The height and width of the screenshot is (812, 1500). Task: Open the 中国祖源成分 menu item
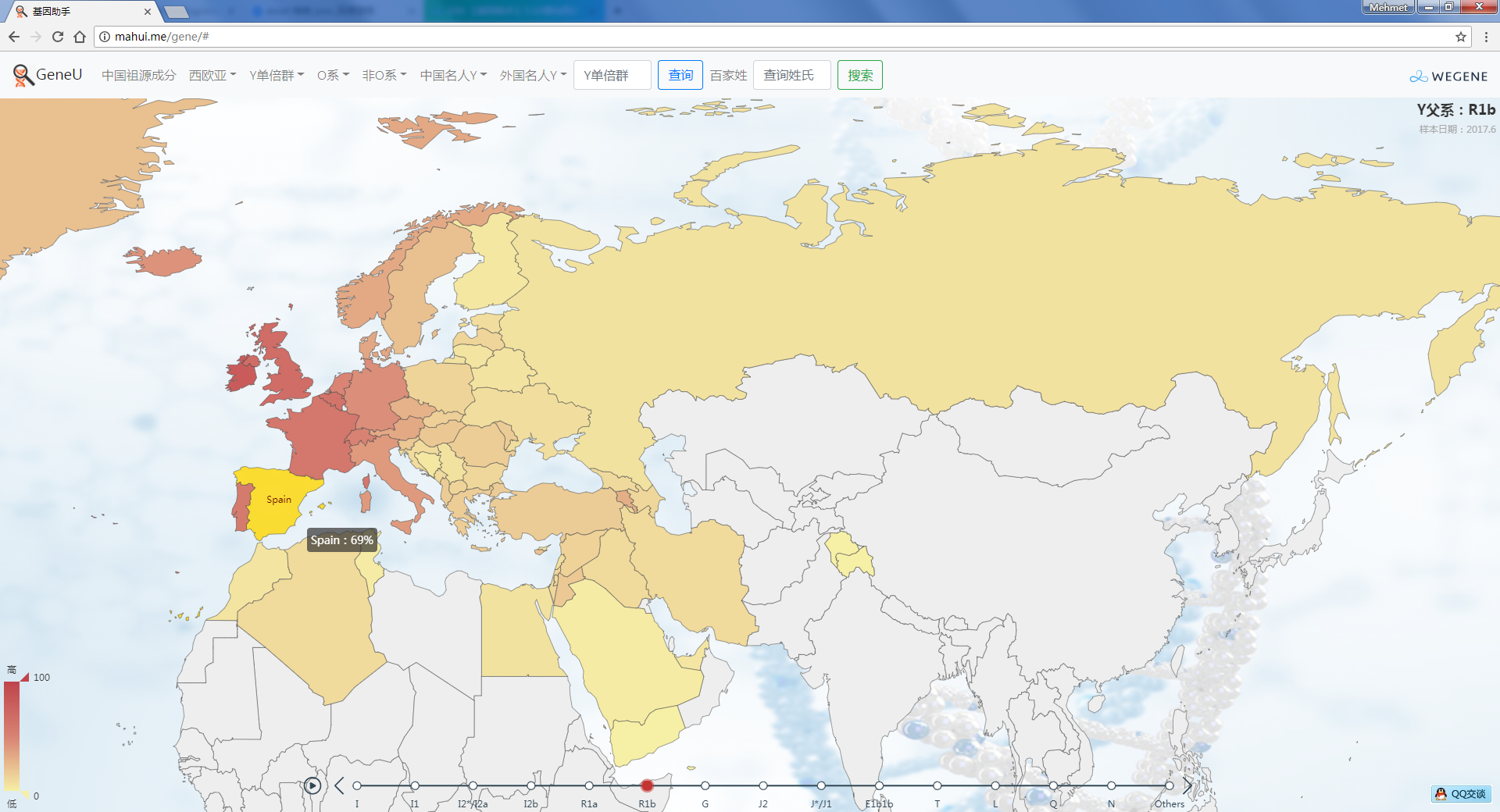click(x=138, y=76)
